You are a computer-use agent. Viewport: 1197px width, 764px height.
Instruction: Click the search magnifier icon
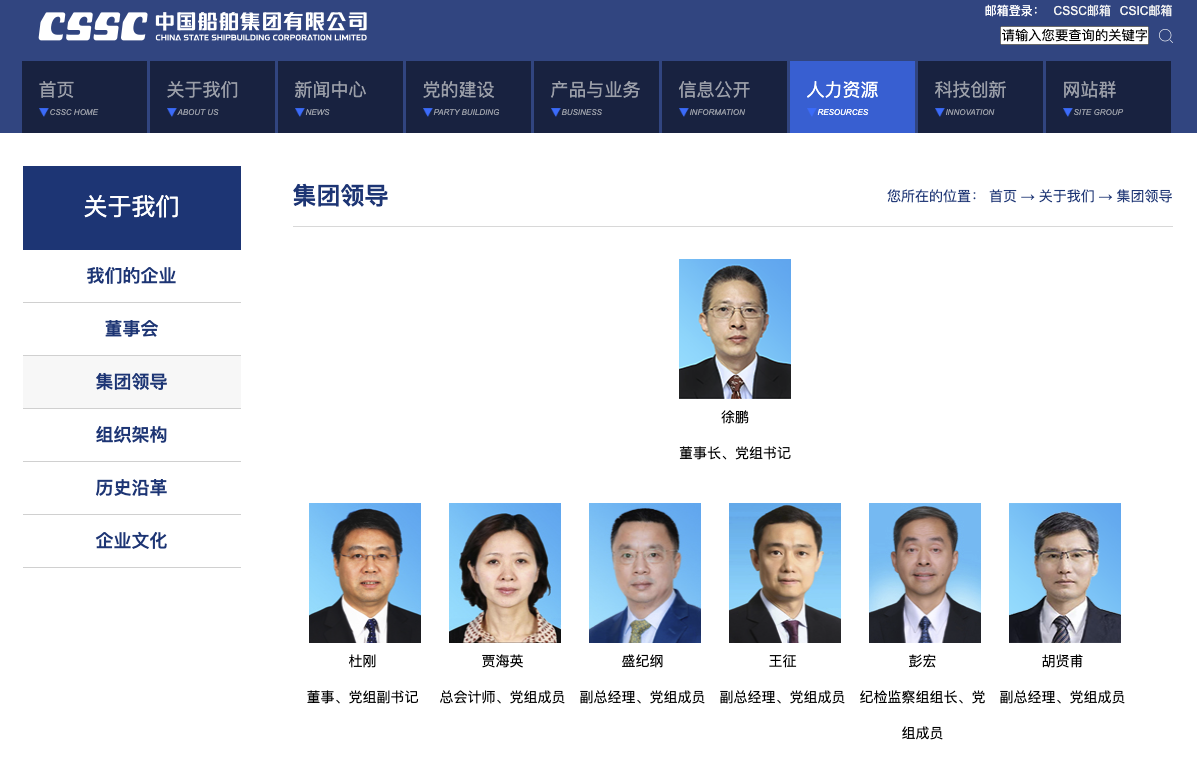(1166, 36)
